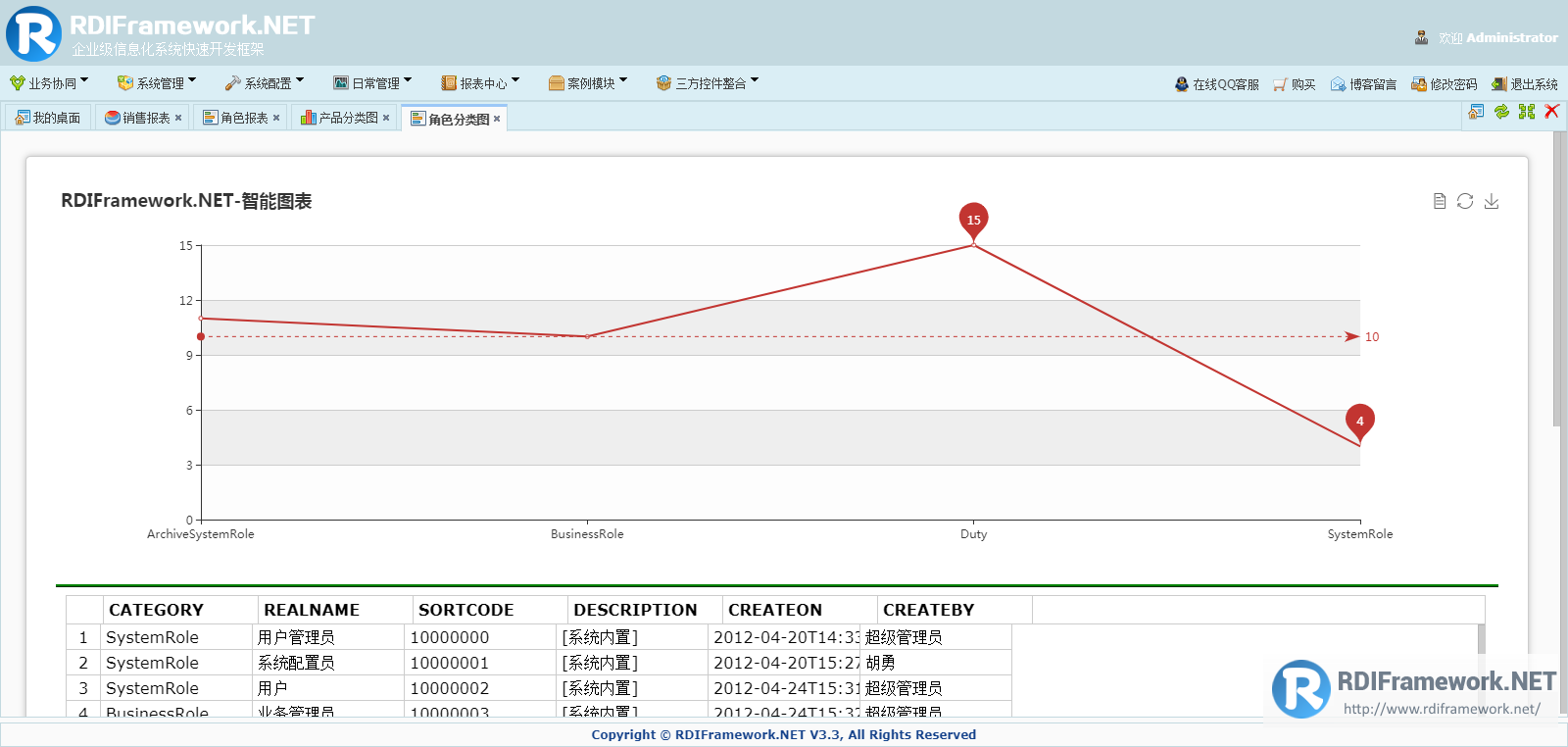Click the 我的桌面 tab icon
Screen dimensions: 1568x747
(23, 118)
